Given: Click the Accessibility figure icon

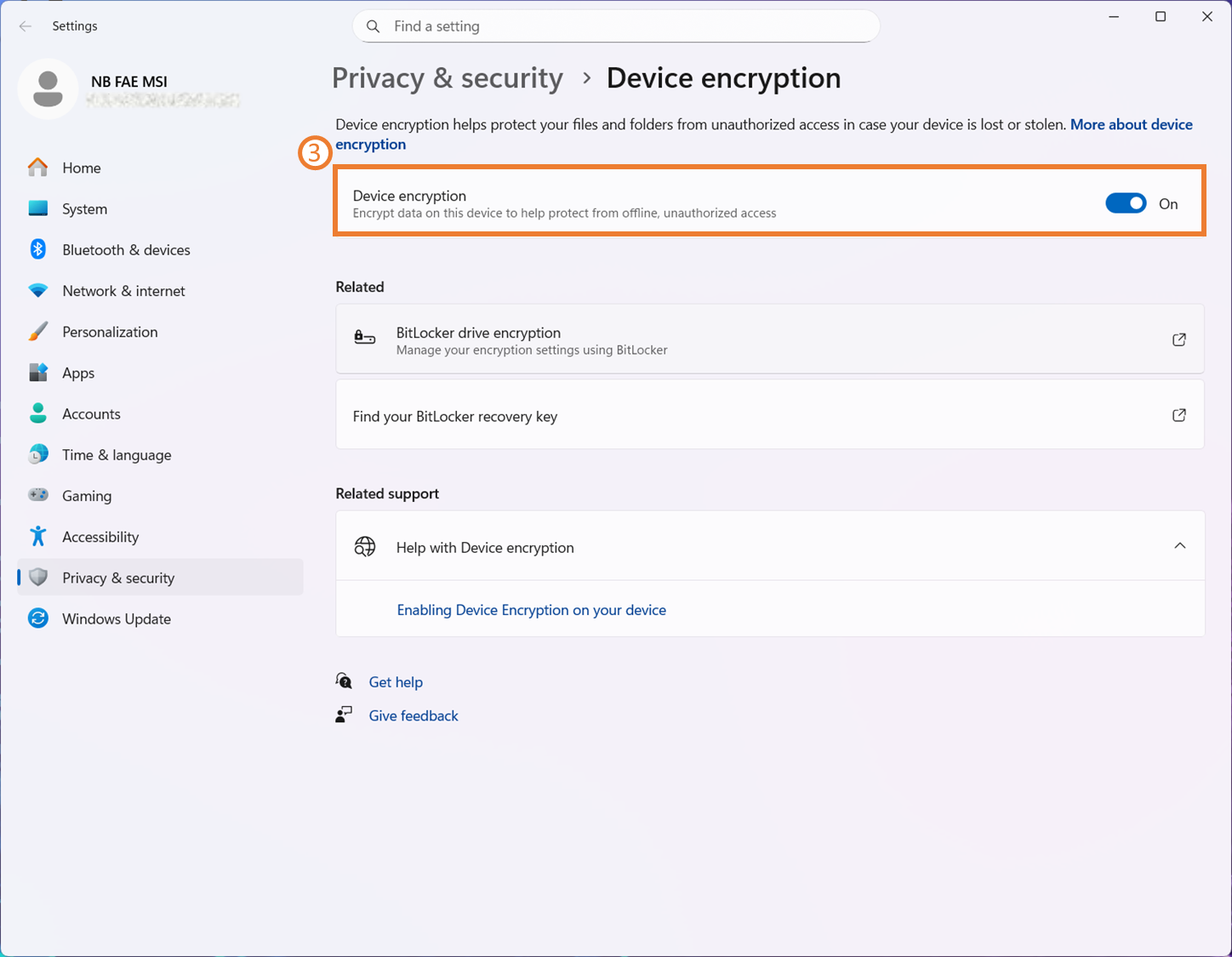Looking at the screenshot, I should 38,537.
